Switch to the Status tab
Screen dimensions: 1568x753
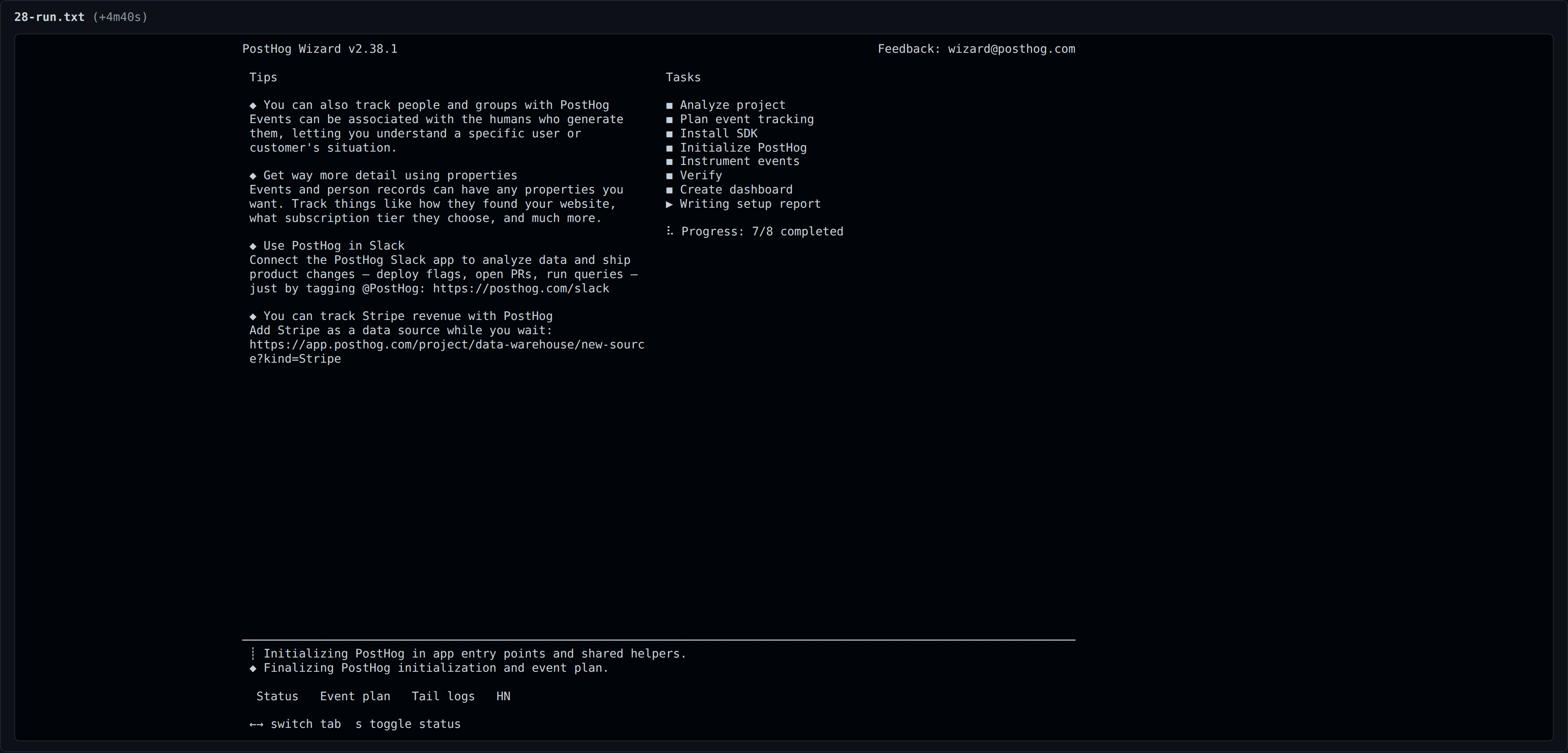point(277,696)
